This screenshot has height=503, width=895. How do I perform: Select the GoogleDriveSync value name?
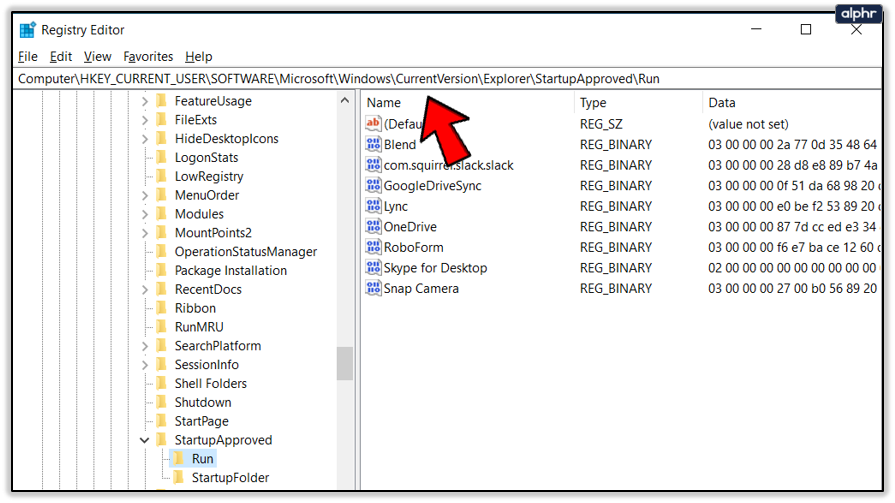432,186
